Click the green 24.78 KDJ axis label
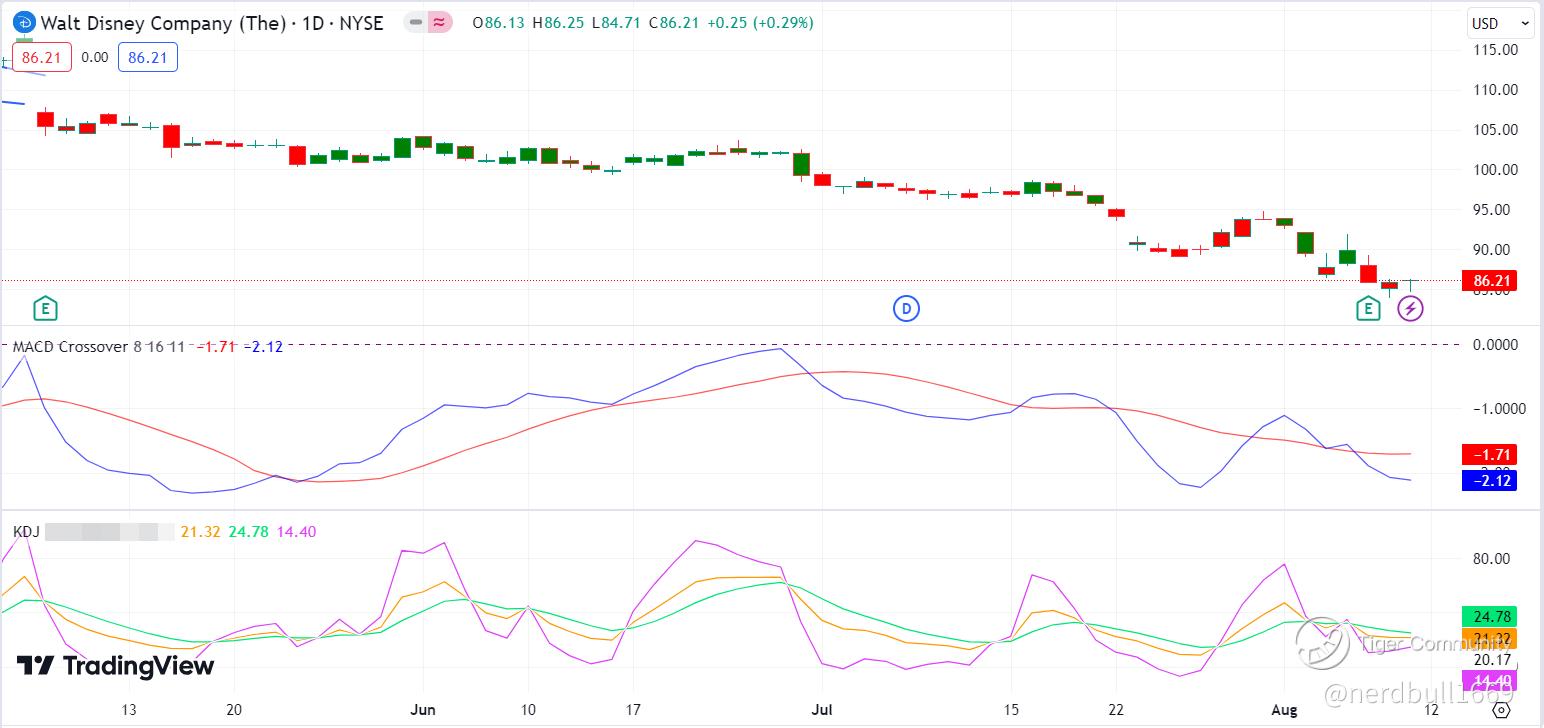 point(1489,616)
